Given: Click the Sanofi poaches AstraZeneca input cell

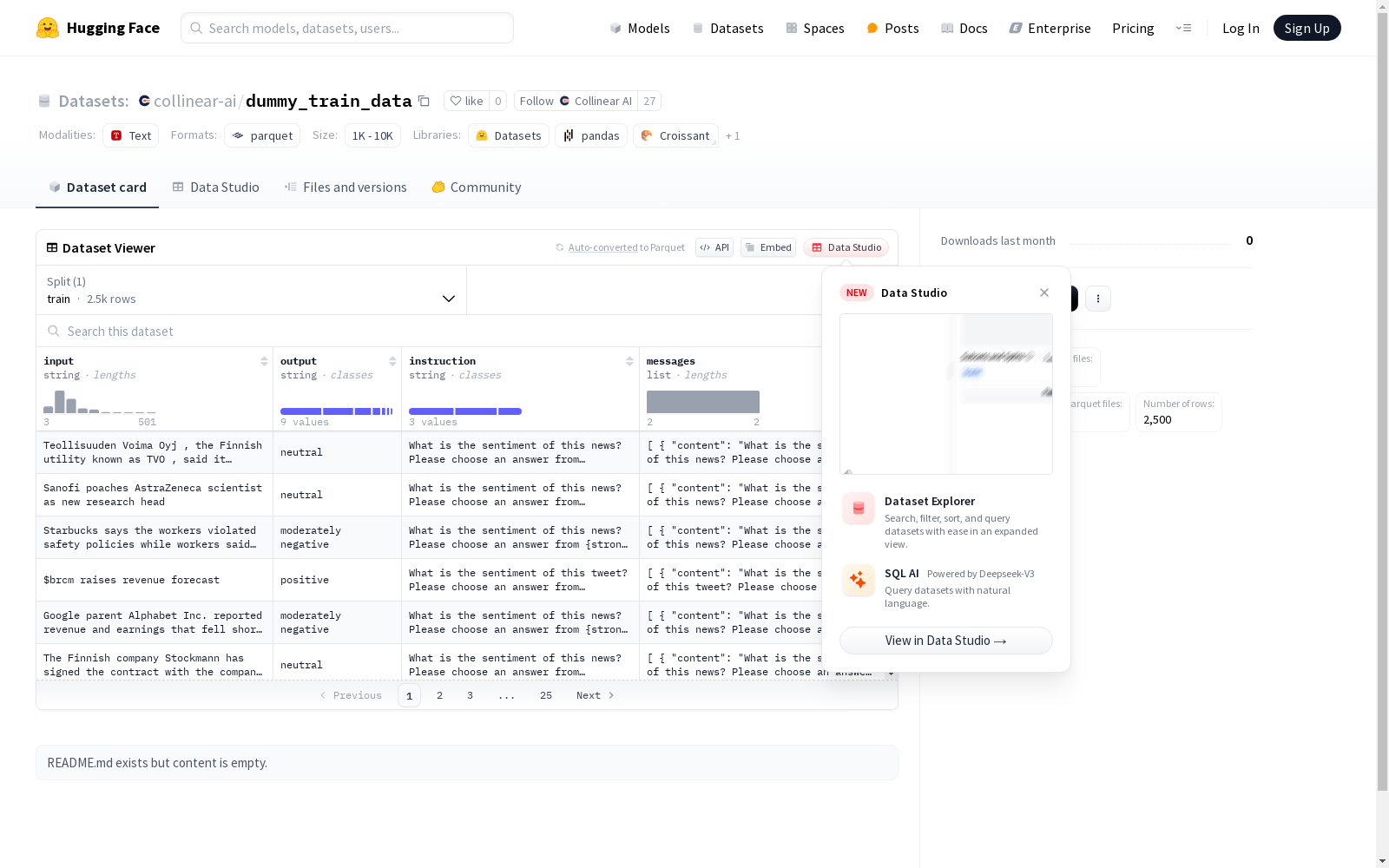Looking at the screenshot, I should 155,495.
